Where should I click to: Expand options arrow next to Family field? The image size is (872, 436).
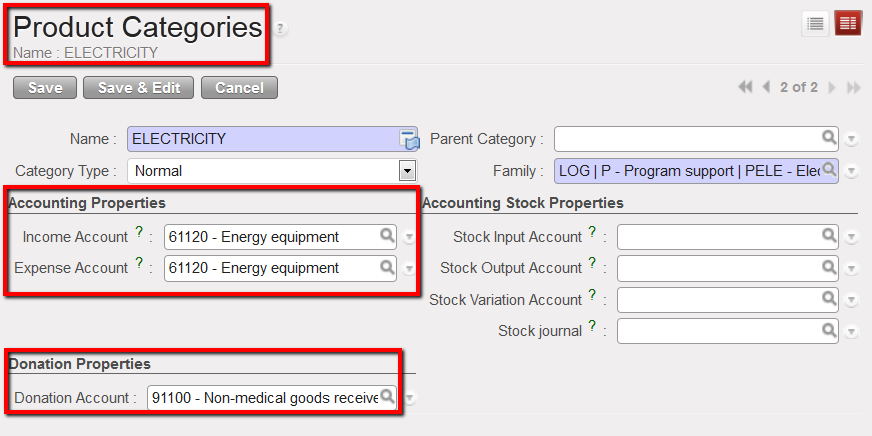point(851,171)
